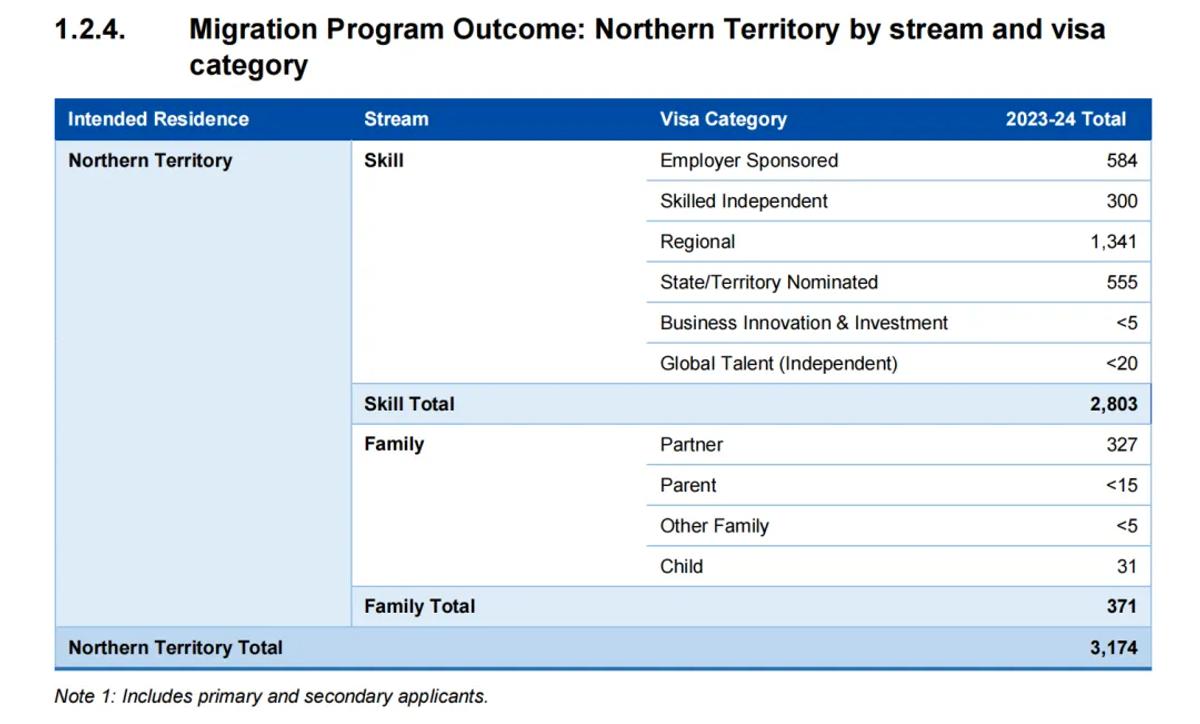This screenshot has height=724, width=1200.
Task: Click the section heading '1.2.4.' number
Action: (90, 29)
